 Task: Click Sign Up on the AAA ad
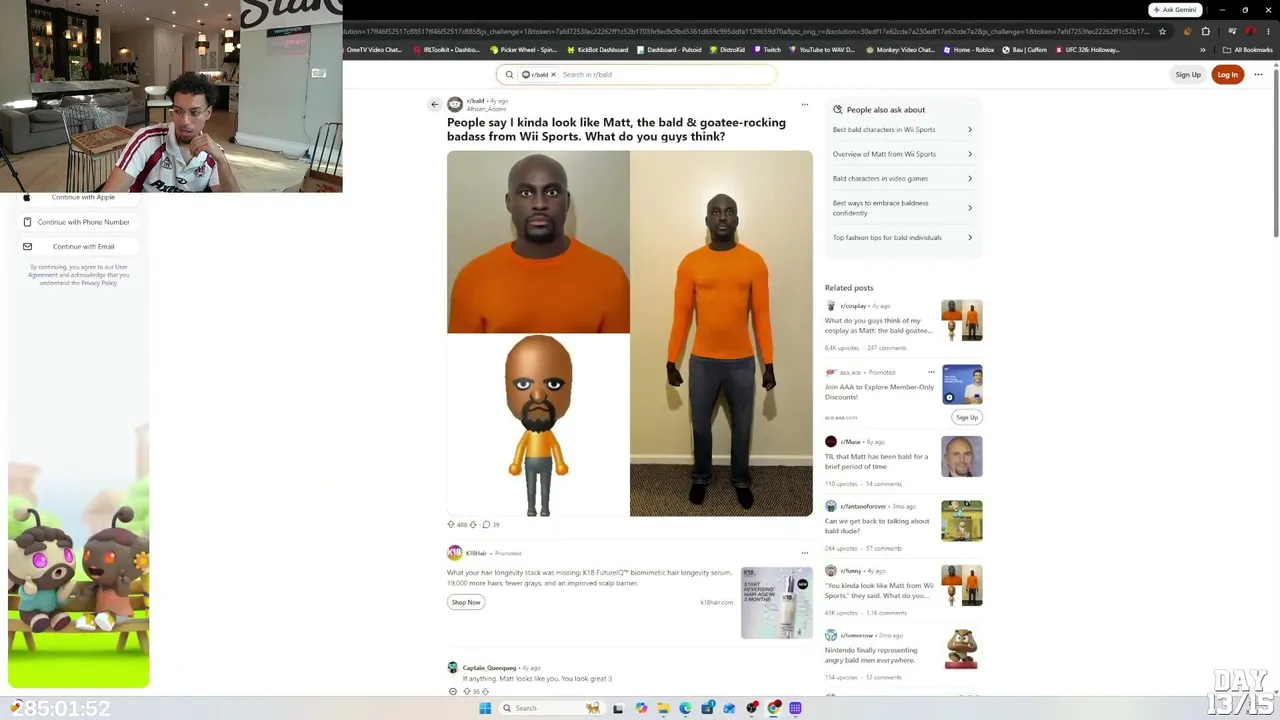(x=967, y=417)
